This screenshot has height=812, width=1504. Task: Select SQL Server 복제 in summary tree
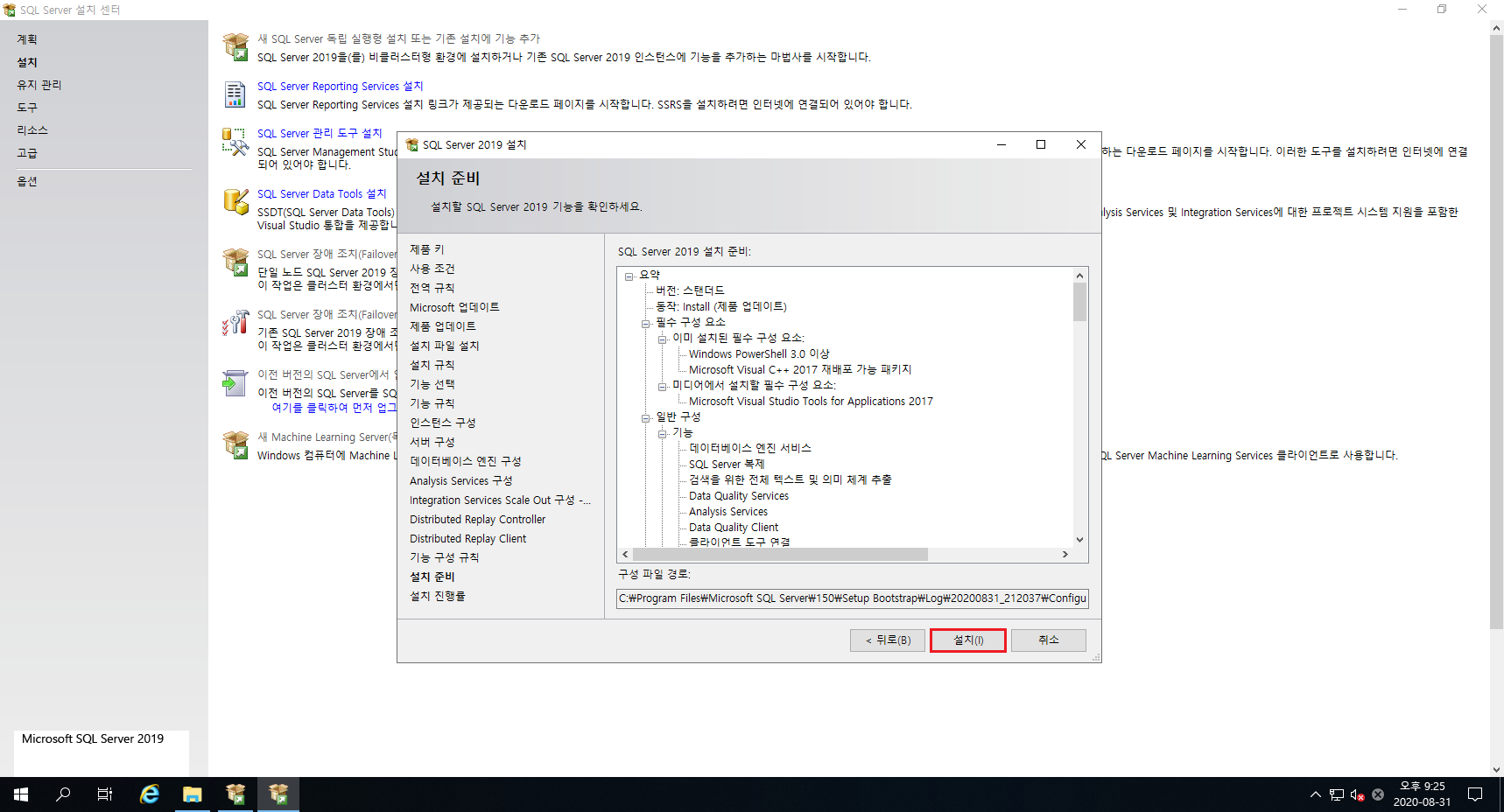coord(727,464)
